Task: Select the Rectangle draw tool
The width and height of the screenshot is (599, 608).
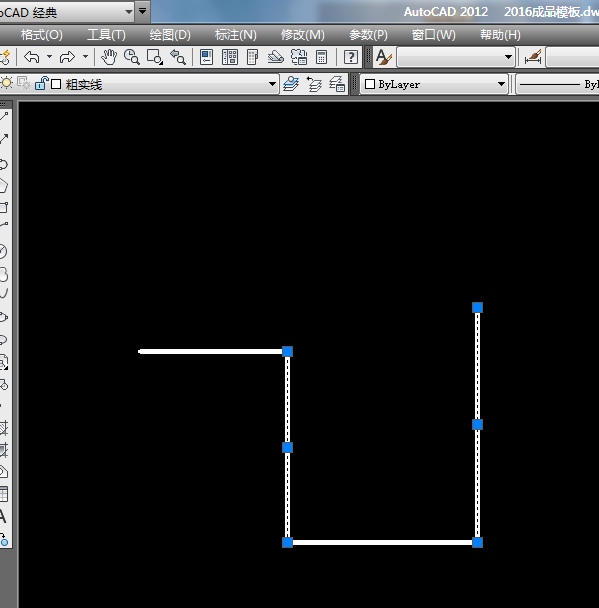Action: [x=4, y=207]
